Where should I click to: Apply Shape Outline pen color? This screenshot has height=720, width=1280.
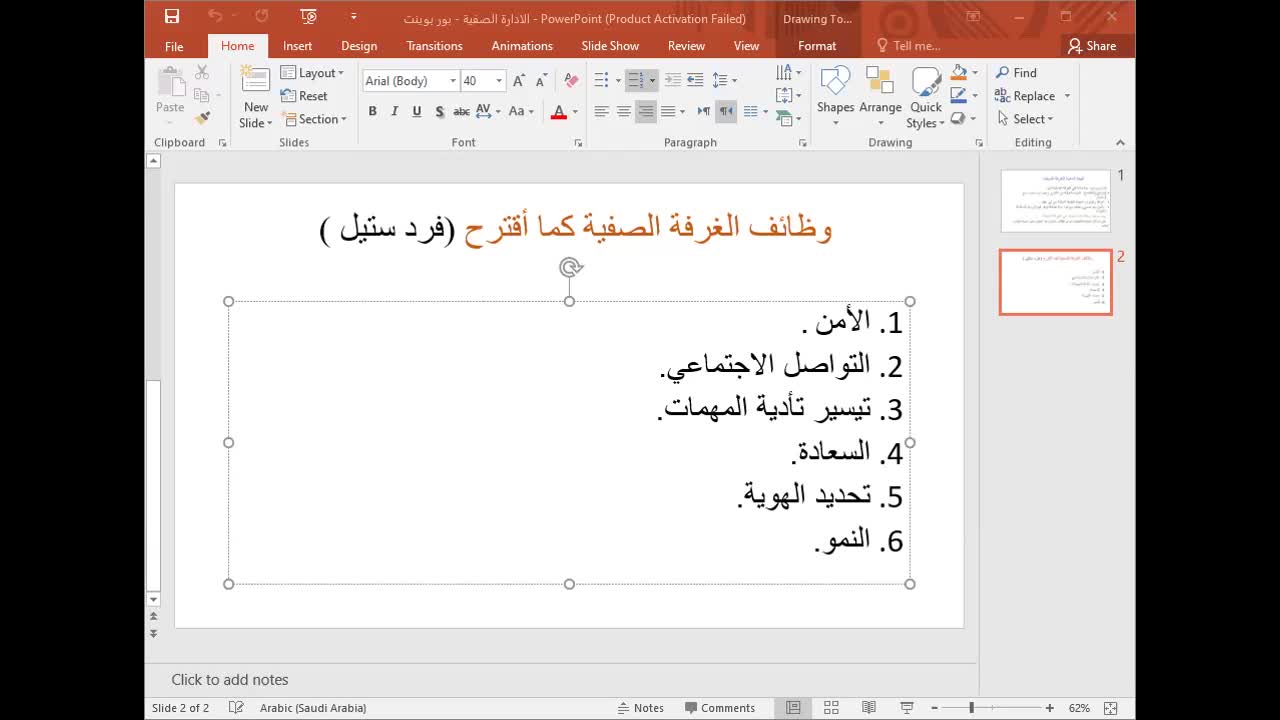tap(959, 95)
